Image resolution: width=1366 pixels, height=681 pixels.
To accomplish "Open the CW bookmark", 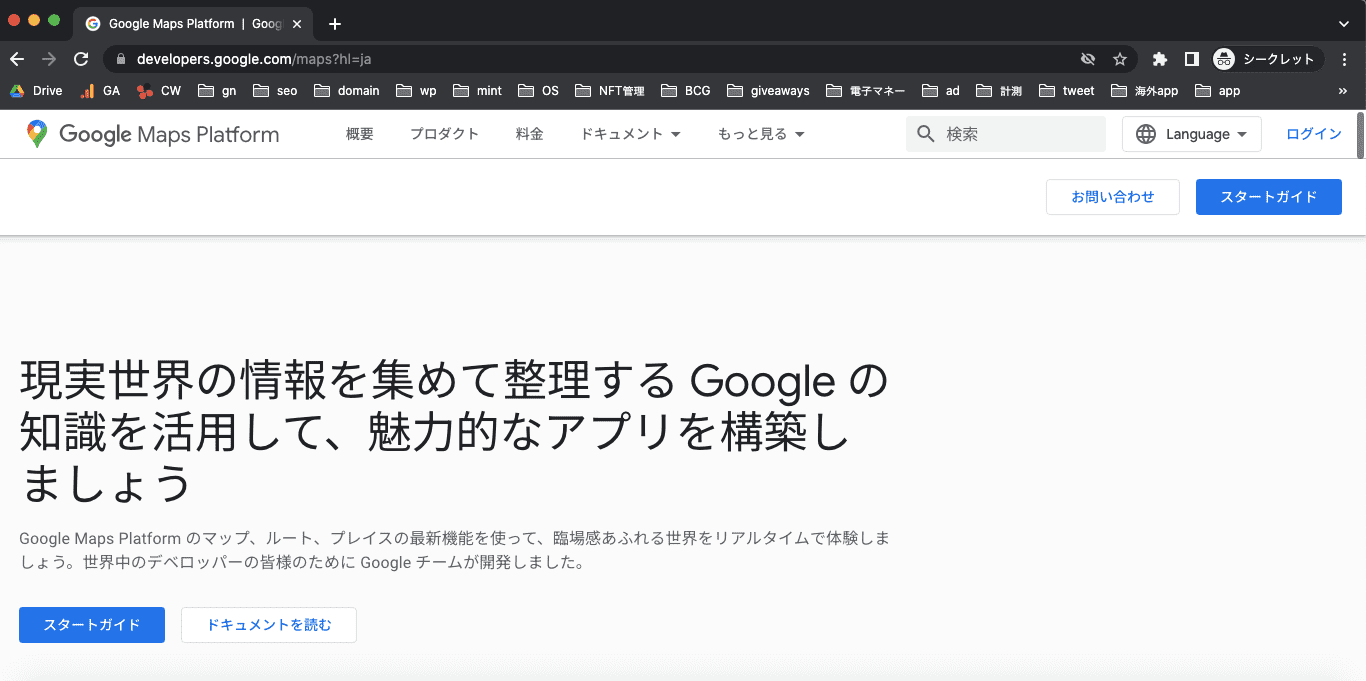I will [x=159, y=91].
